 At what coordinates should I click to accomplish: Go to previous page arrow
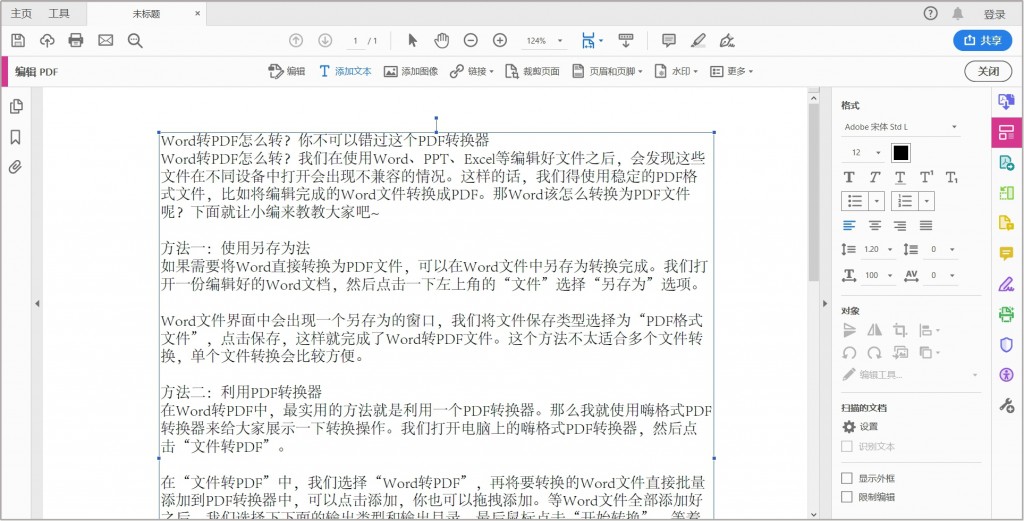(296, 40)
